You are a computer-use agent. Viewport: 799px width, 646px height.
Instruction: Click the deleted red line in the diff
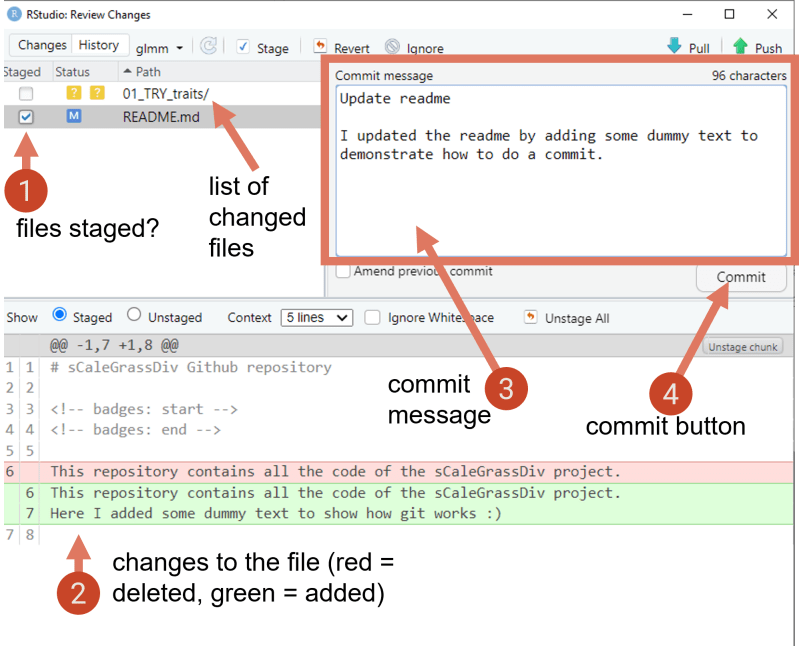[398, 472]
